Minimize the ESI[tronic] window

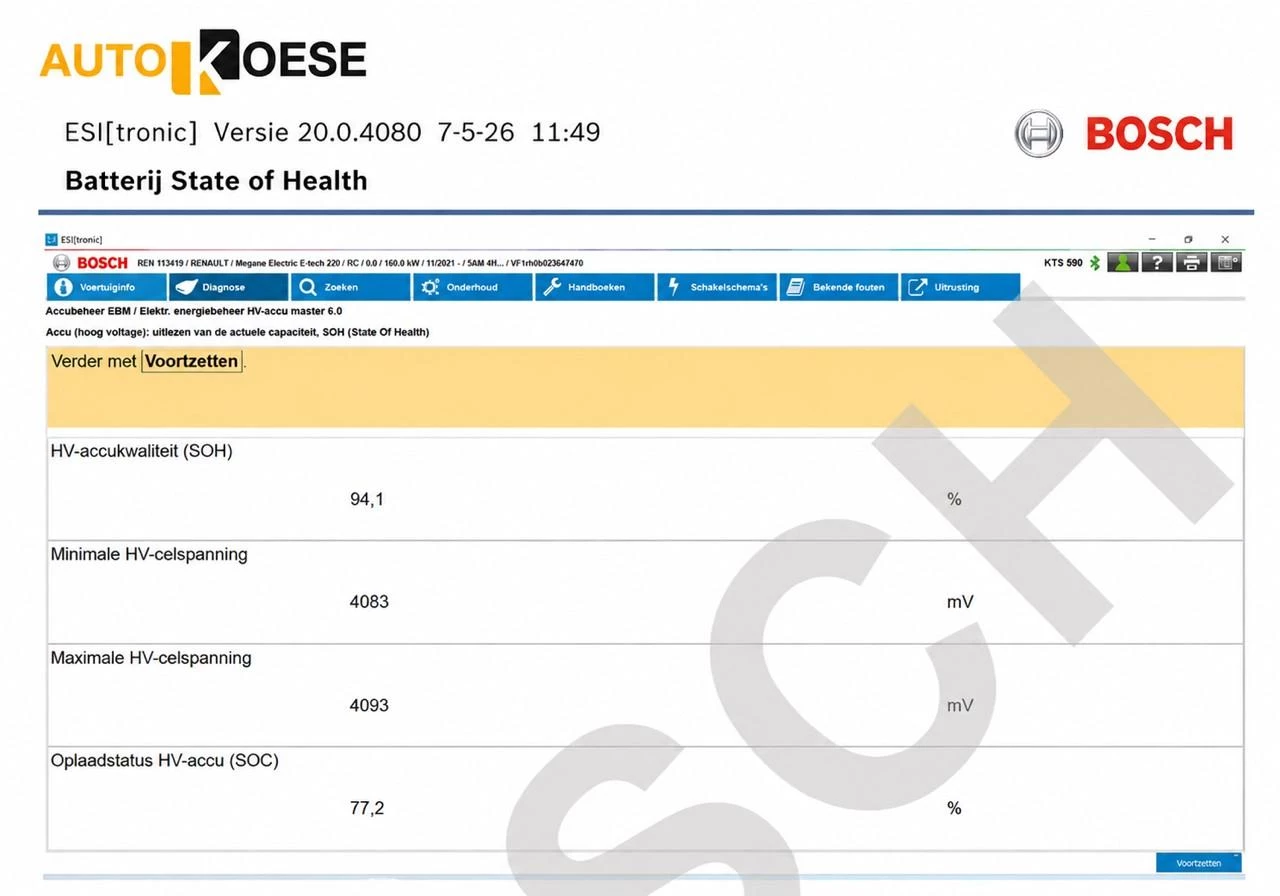pyautogui.click(x=1152, y=240)
